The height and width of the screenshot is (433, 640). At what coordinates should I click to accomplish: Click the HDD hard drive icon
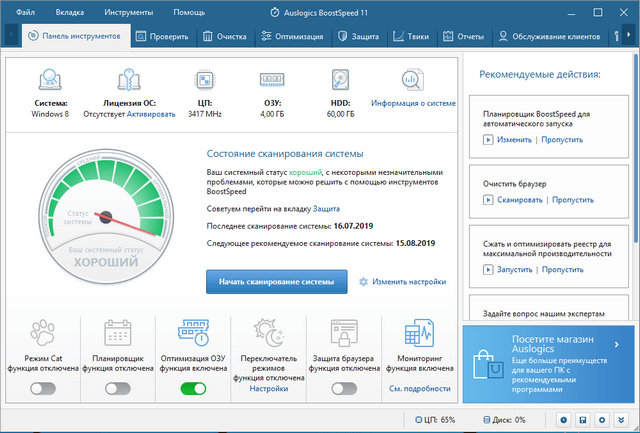coord(341,79)
